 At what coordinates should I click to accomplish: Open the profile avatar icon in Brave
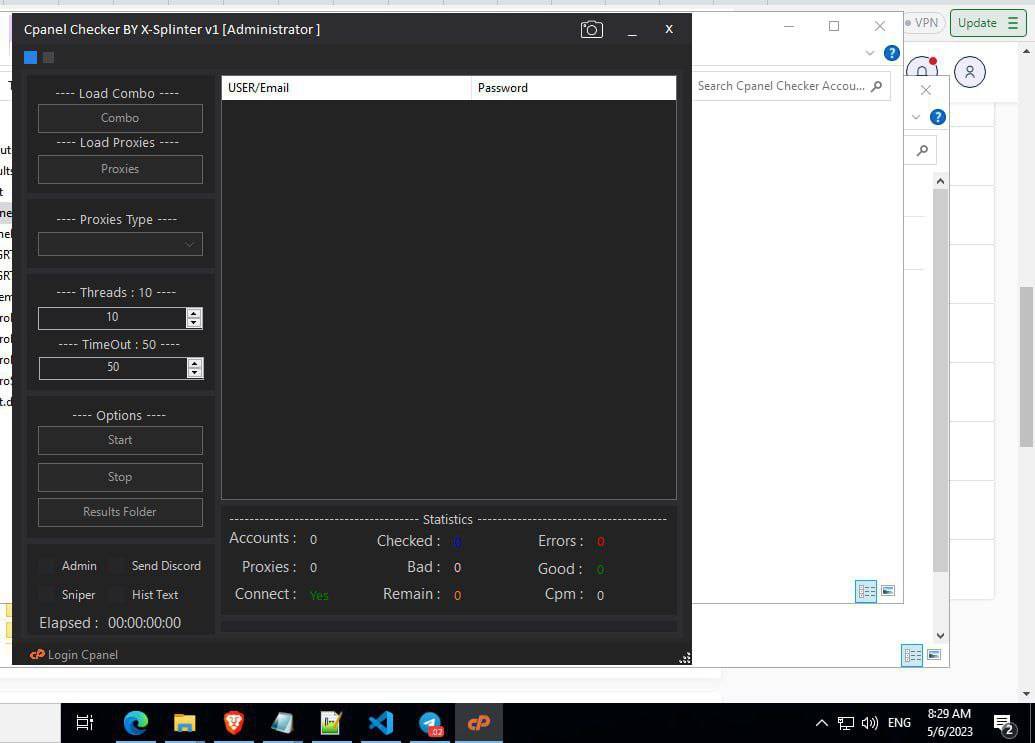(x=969, y=72)
